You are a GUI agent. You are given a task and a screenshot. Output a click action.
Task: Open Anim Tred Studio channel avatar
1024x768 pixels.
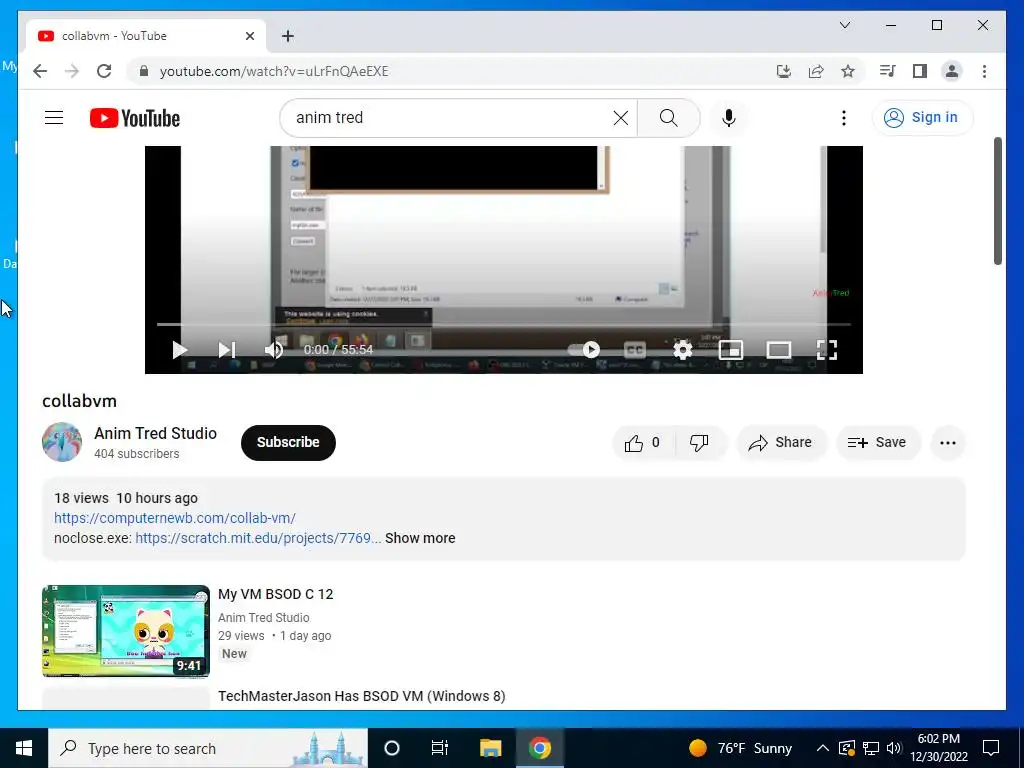click(62, 442)
